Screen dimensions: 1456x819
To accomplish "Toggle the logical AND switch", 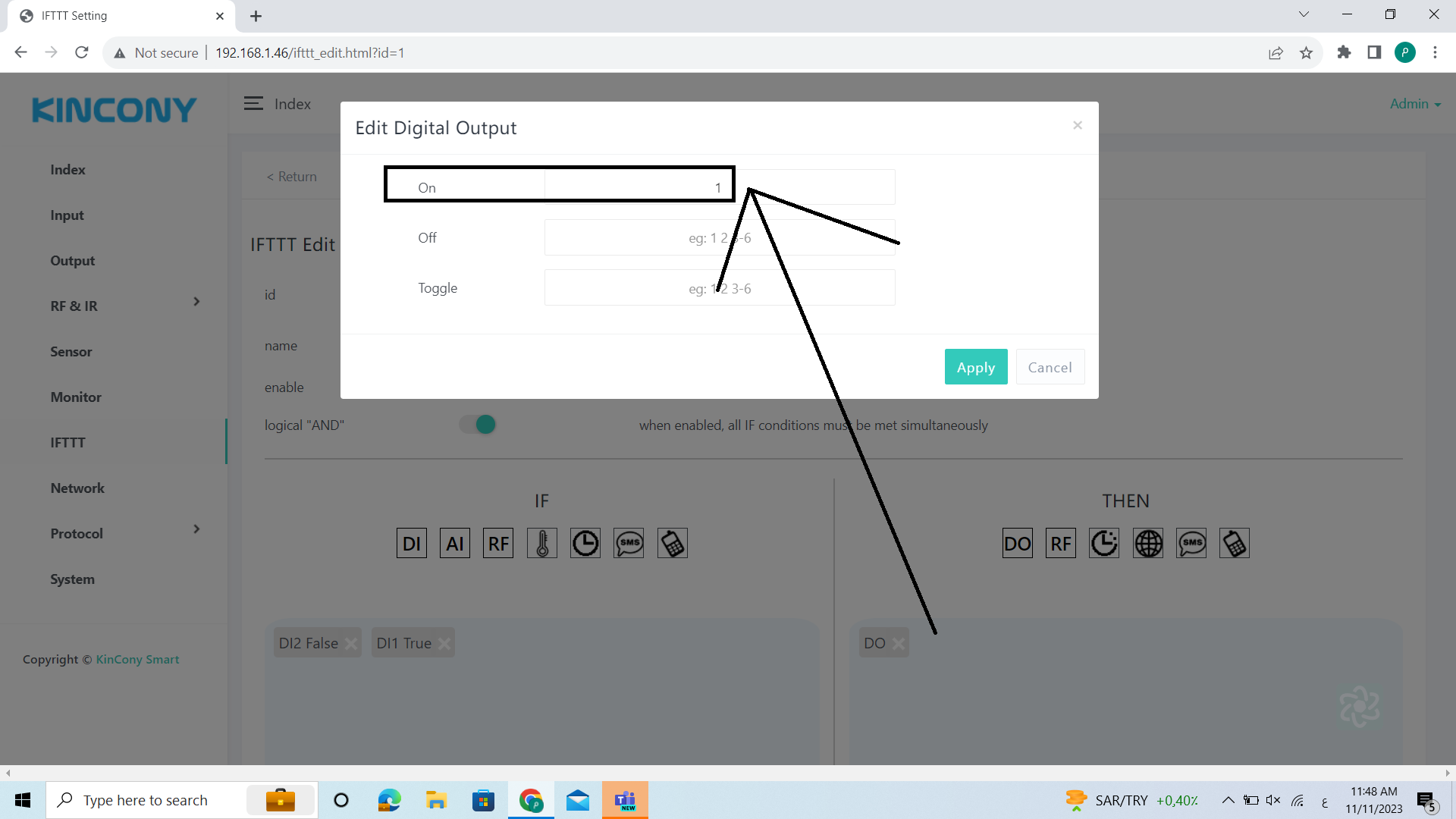I will pos(478,425).
